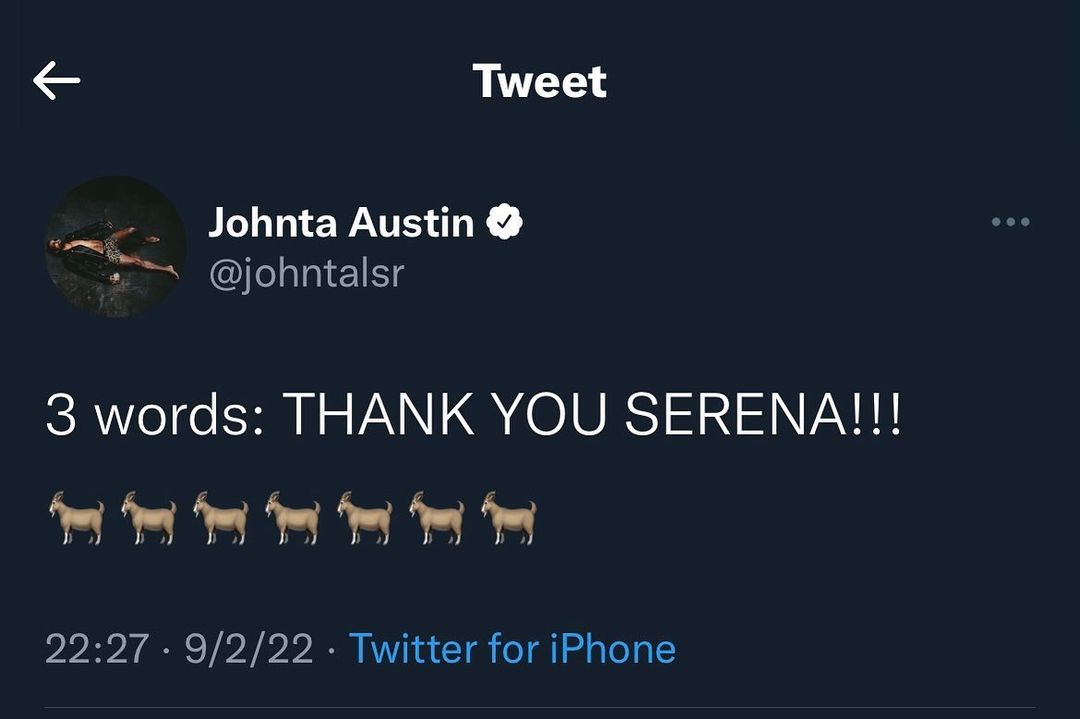Screen dimensions: 1080x719
Task: Click the third goat emoji
Action: point(221,517)
